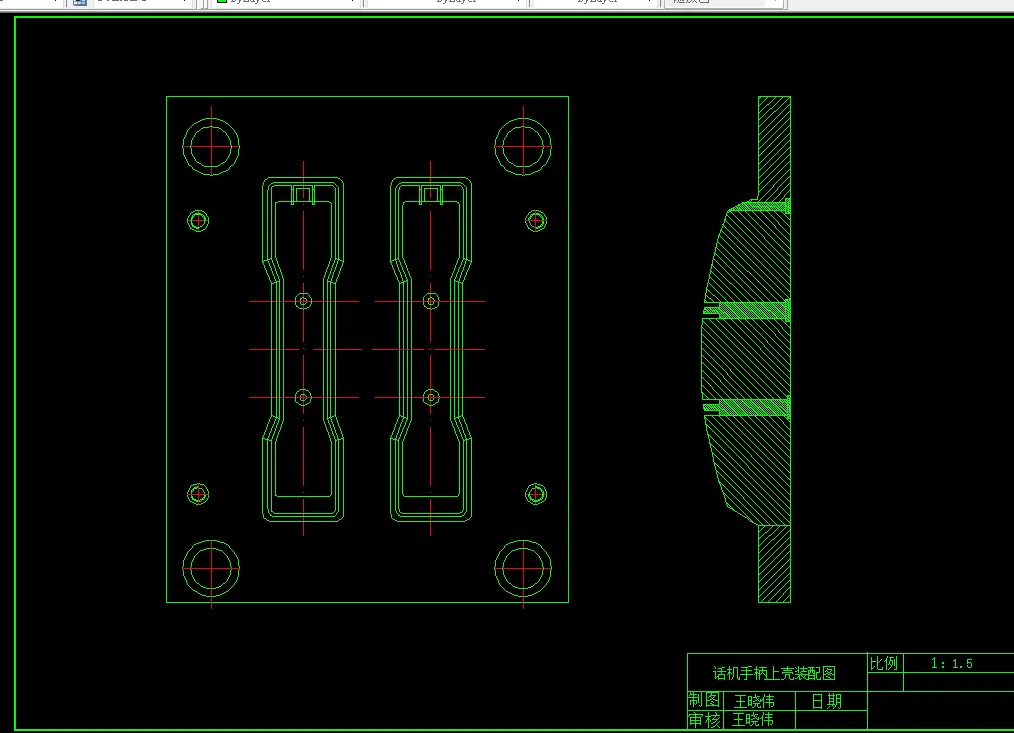
Task: Pick the lower pin circle in the left cavity
Action: click(303, 397)
